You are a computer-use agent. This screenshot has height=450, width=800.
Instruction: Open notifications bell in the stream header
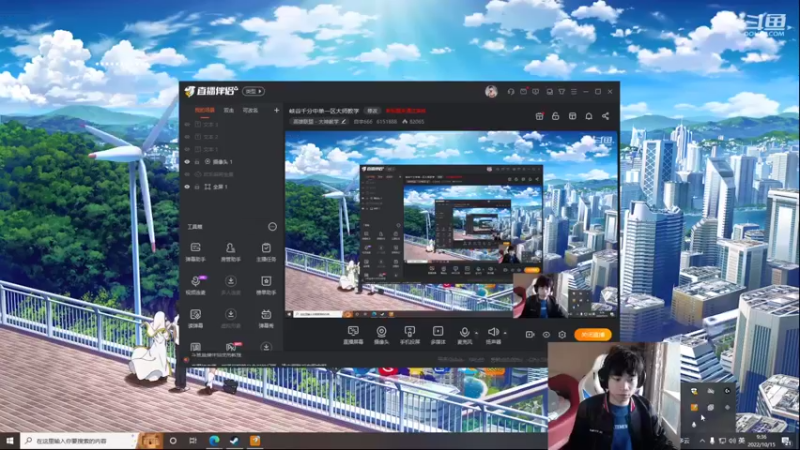click(589, 116)
